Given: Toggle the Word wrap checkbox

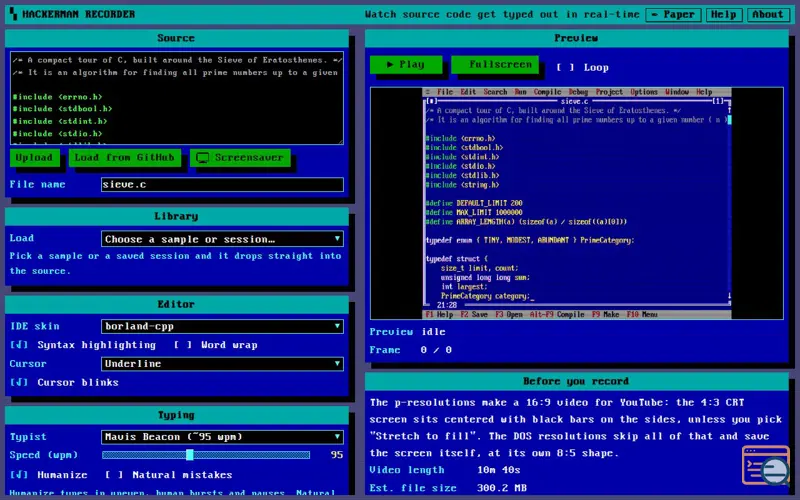Looking at the screenshot, I should click(182, 345).
